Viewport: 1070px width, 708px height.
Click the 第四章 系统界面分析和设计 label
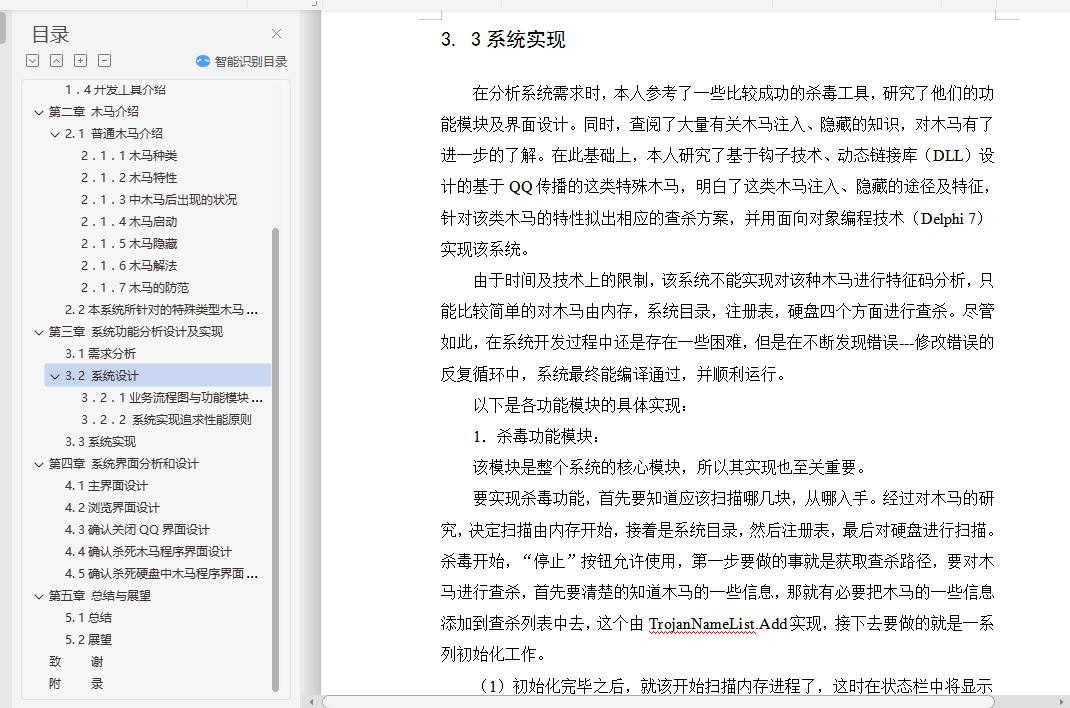(x=124, y=464)
